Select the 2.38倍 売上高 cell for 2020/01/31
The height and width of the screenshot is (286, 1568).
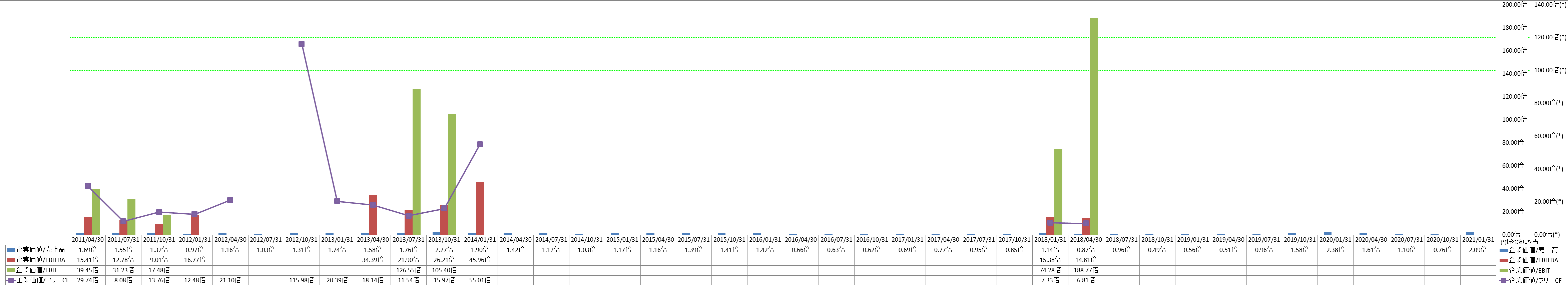(1336, 249)
